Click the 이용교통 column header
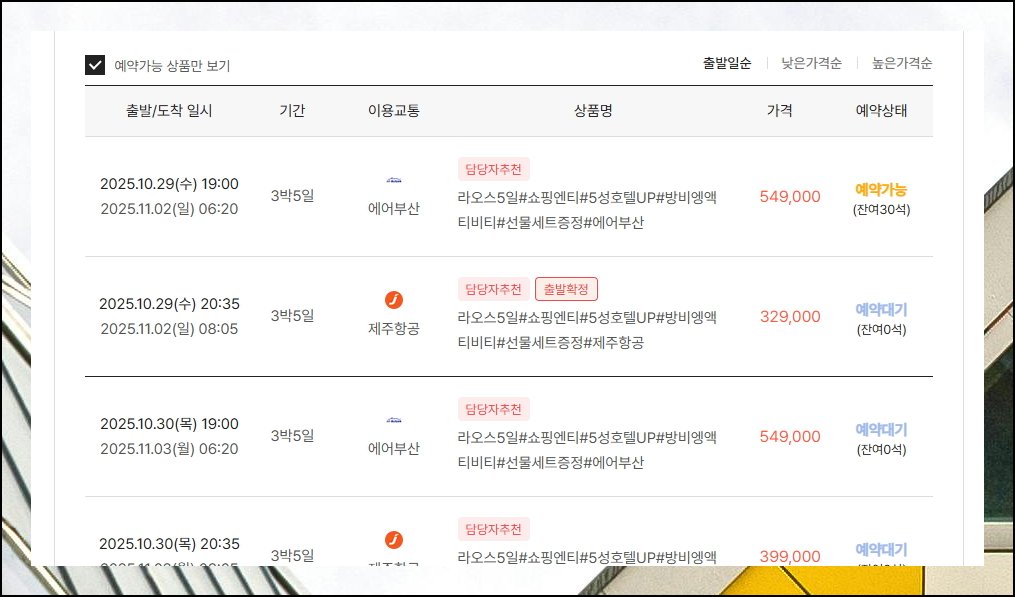Screen dimensions: 1015x597 tap(394, 111)
